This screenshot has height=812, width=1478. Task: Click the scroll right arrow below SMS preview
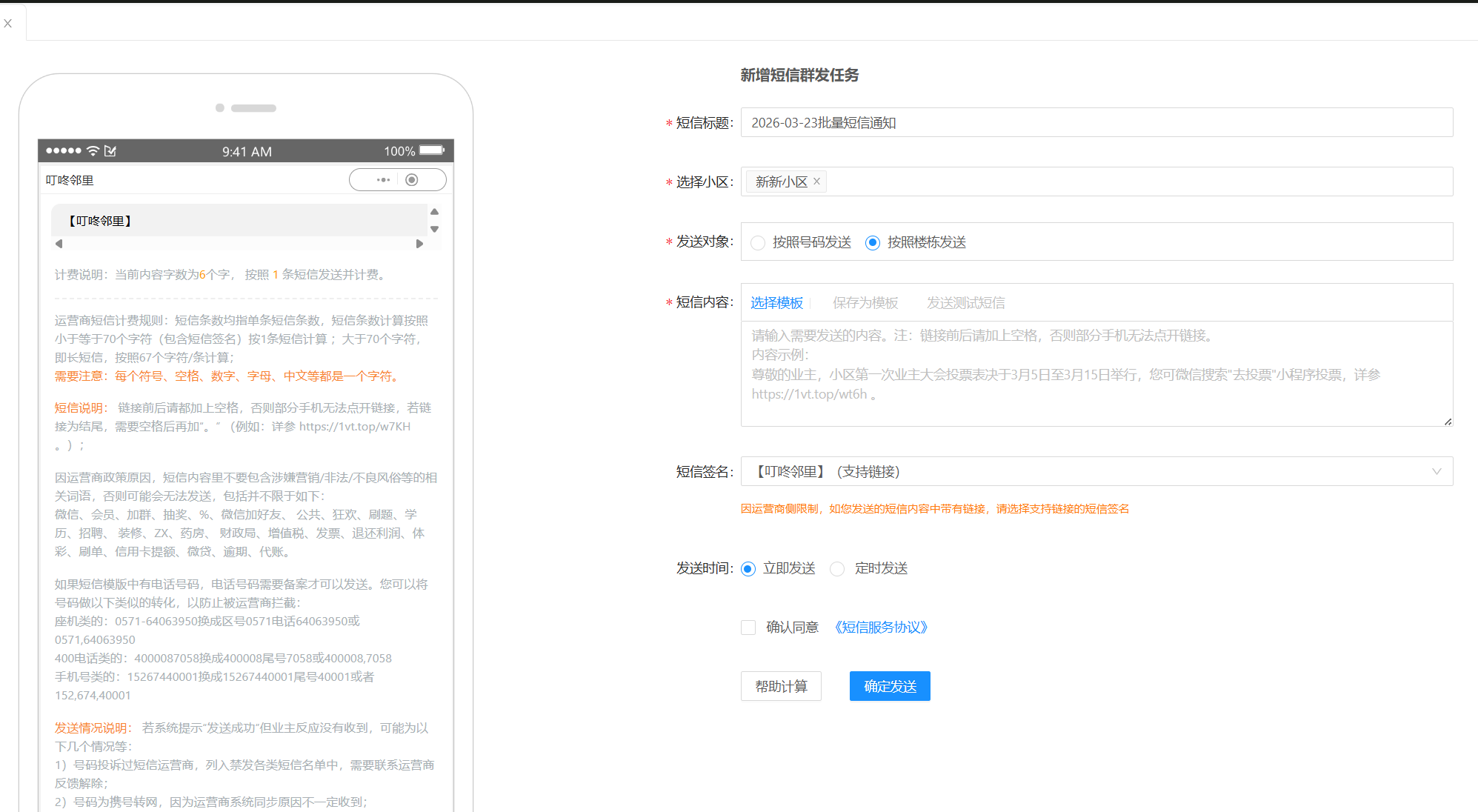[419, 244]
